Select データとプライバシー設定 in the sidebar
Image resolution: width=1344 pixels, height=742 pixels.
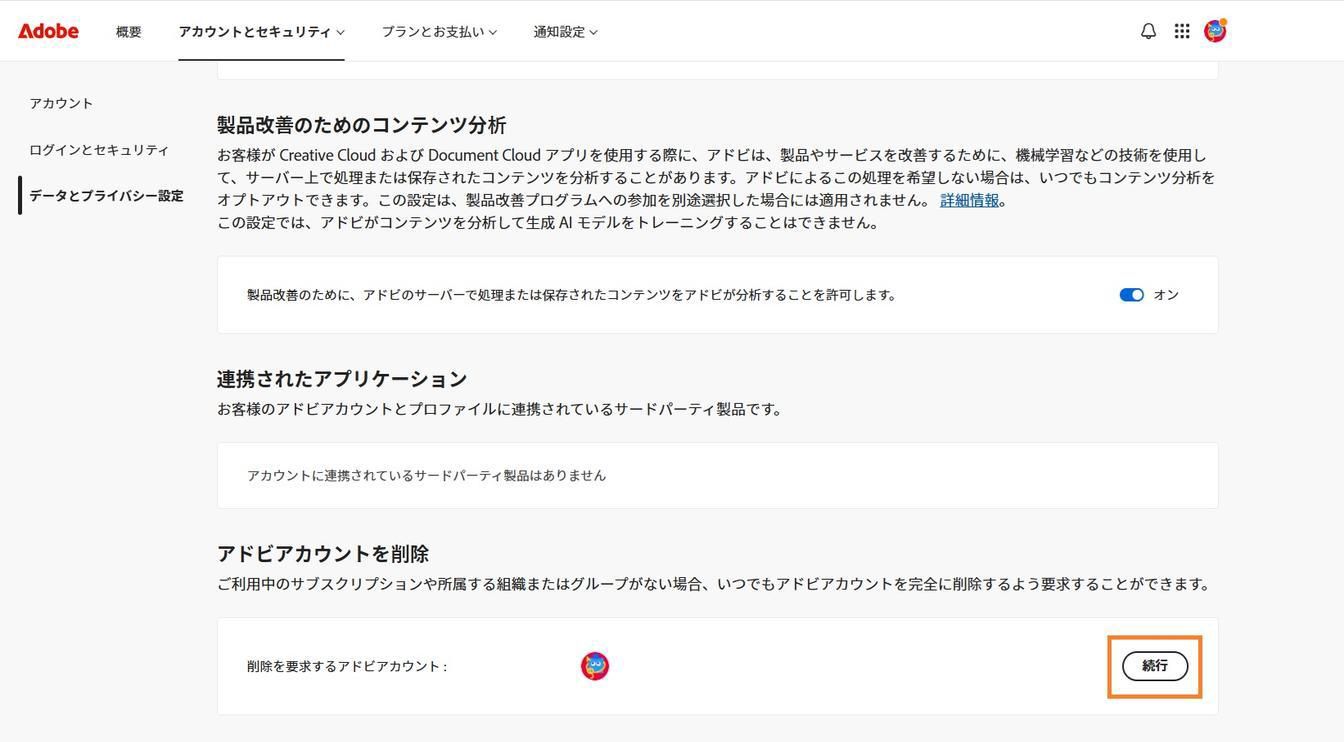coord(106,194)
